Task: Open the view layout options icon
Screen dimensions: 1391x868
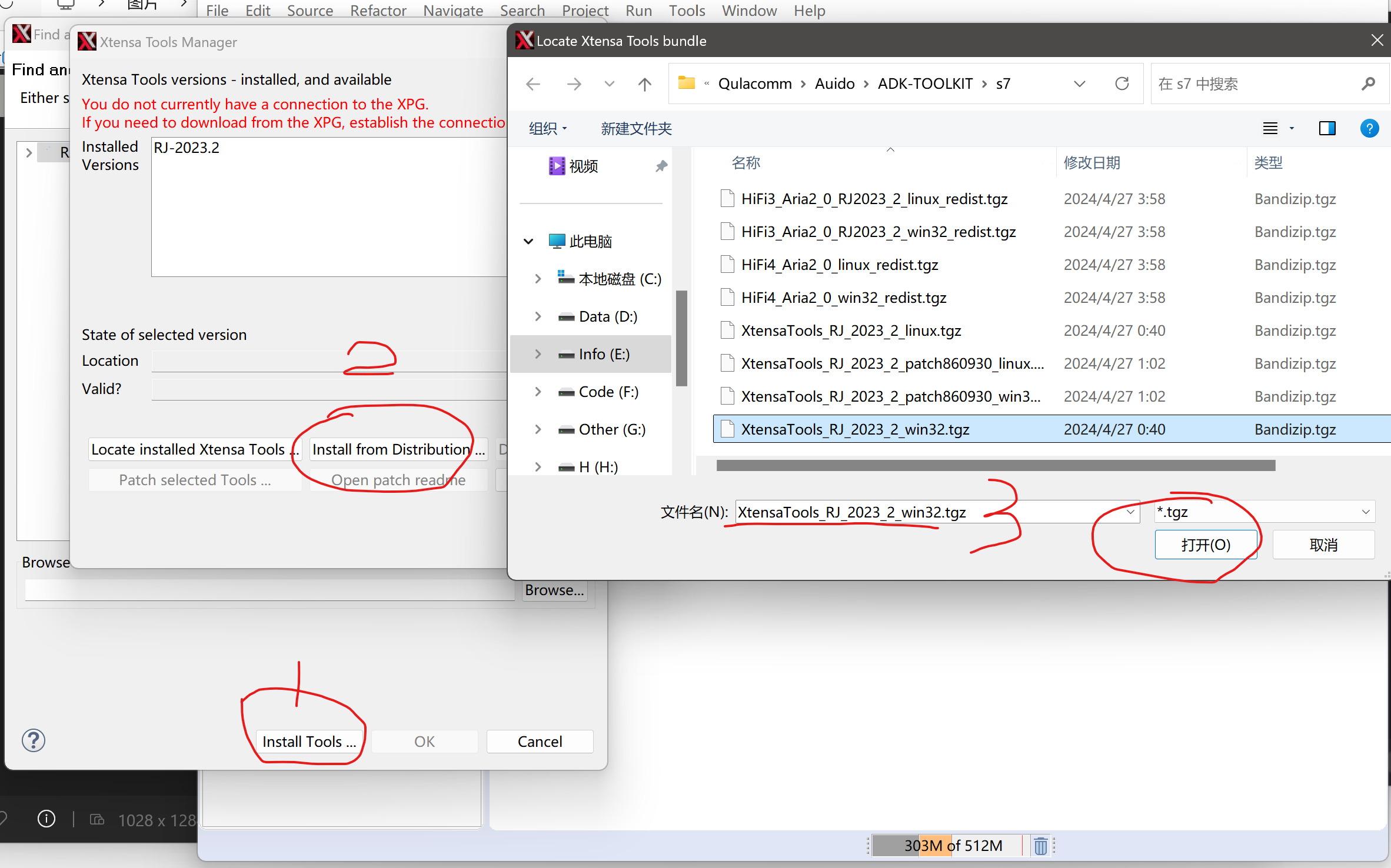Action: [1271, 128]
